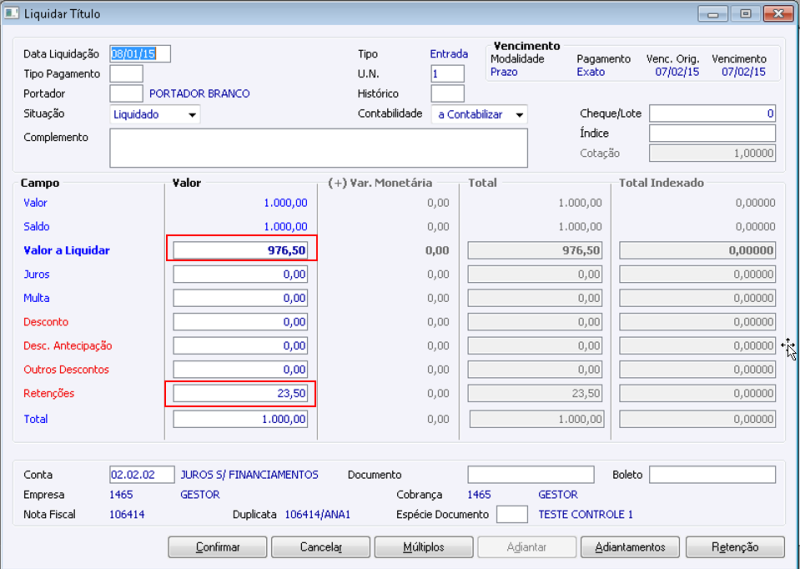Click the Cancelar button
The height and width of the screenshot is (569, 800).
tap(321, 547)
